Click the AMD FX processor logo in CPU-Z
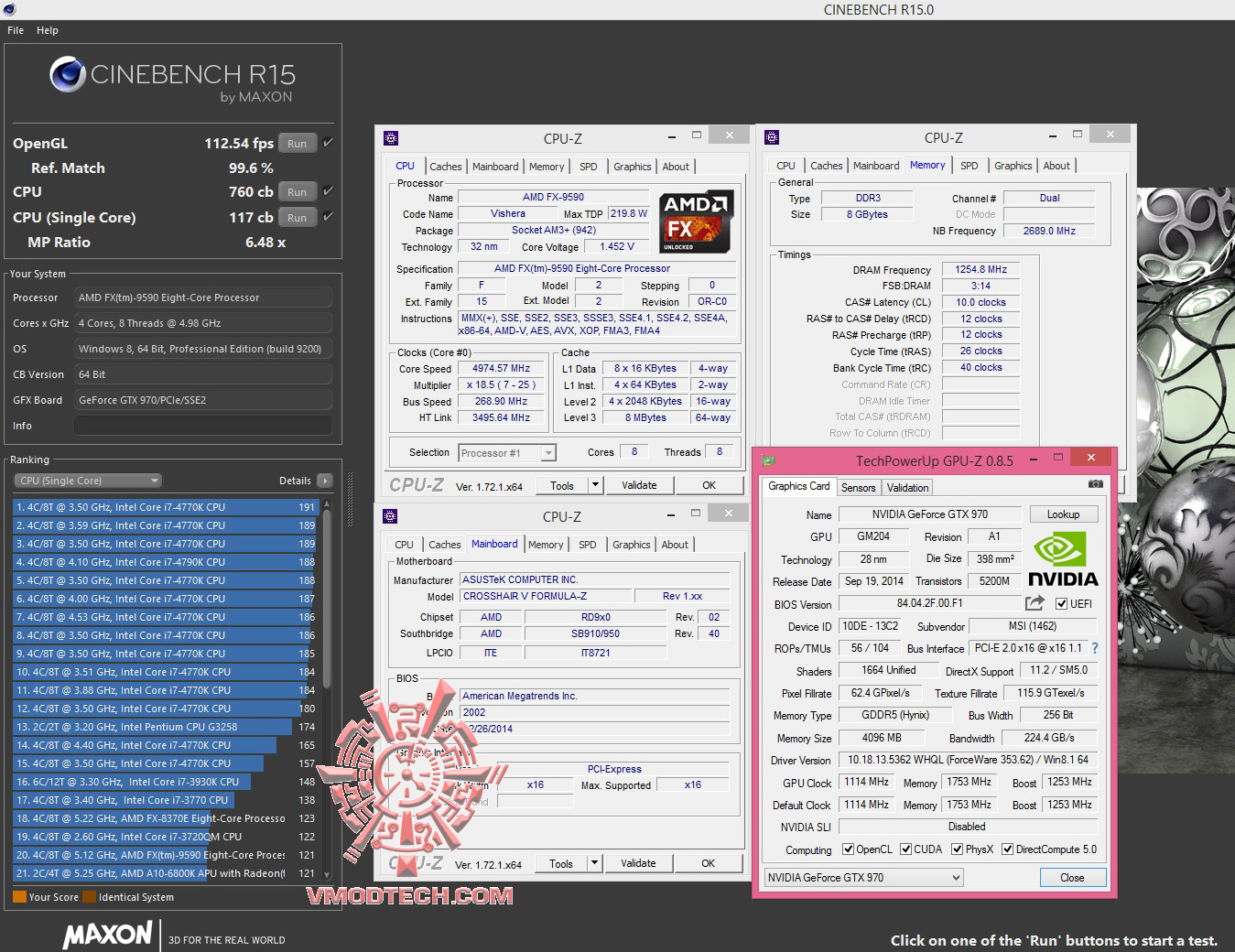The height and width of the screenshot is (952, 1235). click(696, 221)
